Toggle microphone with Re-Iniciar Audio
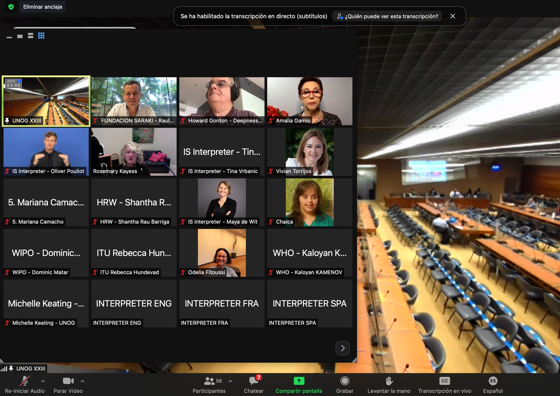 (x=25, y=385)
